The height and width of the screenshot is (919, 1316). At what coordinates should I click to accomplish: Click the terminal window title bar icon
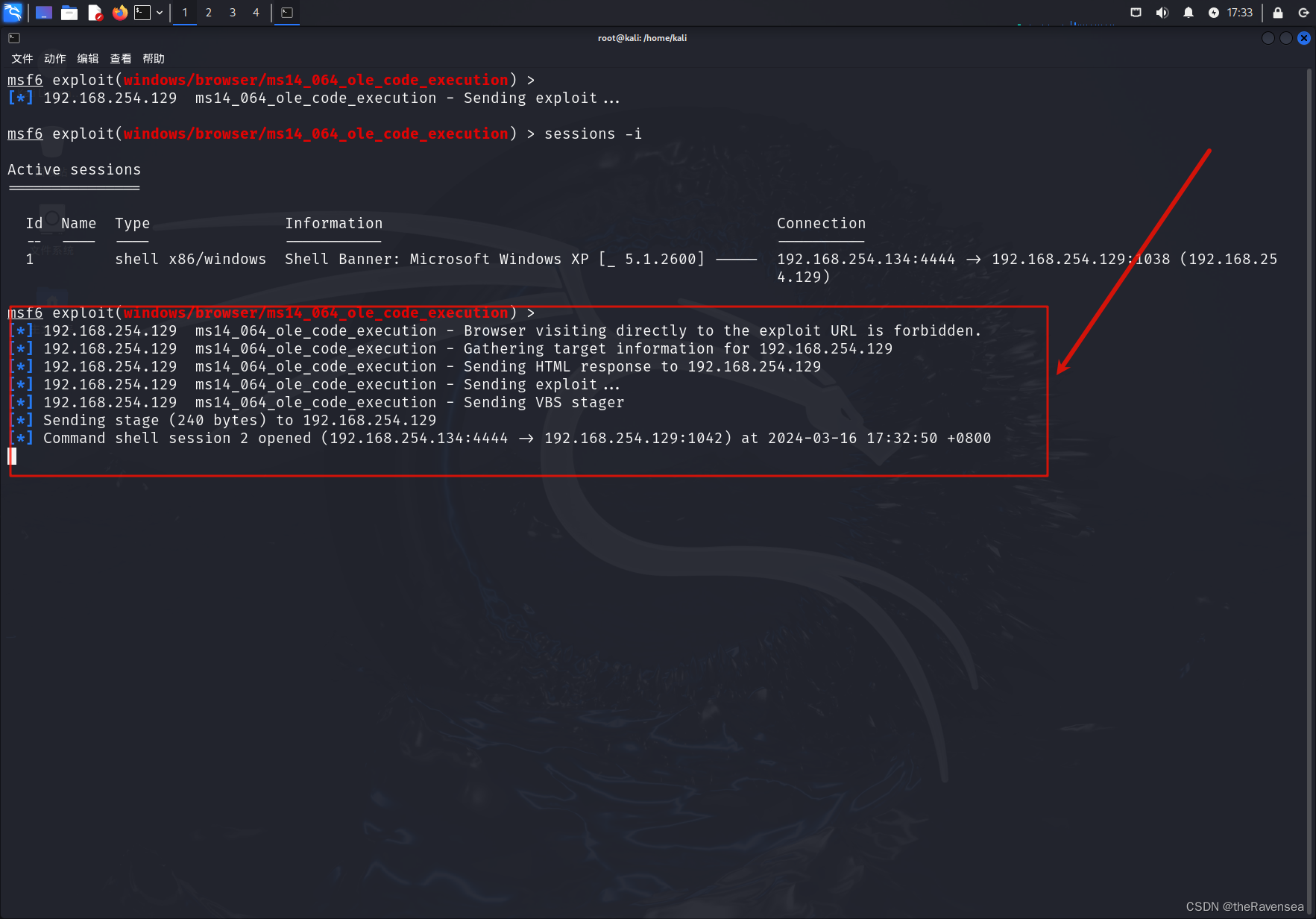(14, 38)
